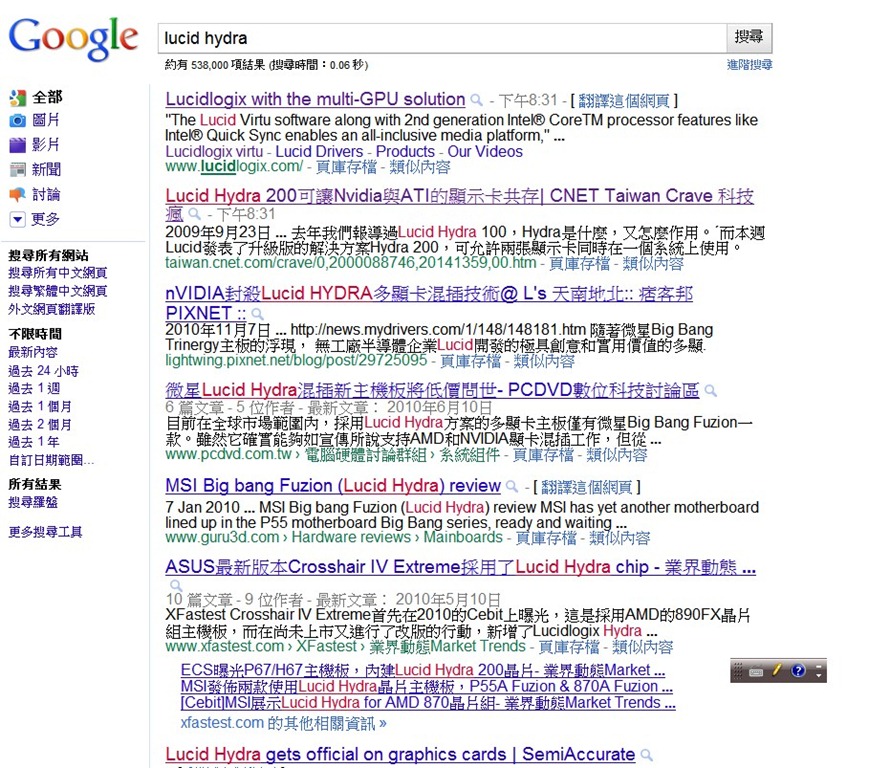The image size is (869, 768).
Task: Switch to 討論 discussion results
Action: pos(46,194)
